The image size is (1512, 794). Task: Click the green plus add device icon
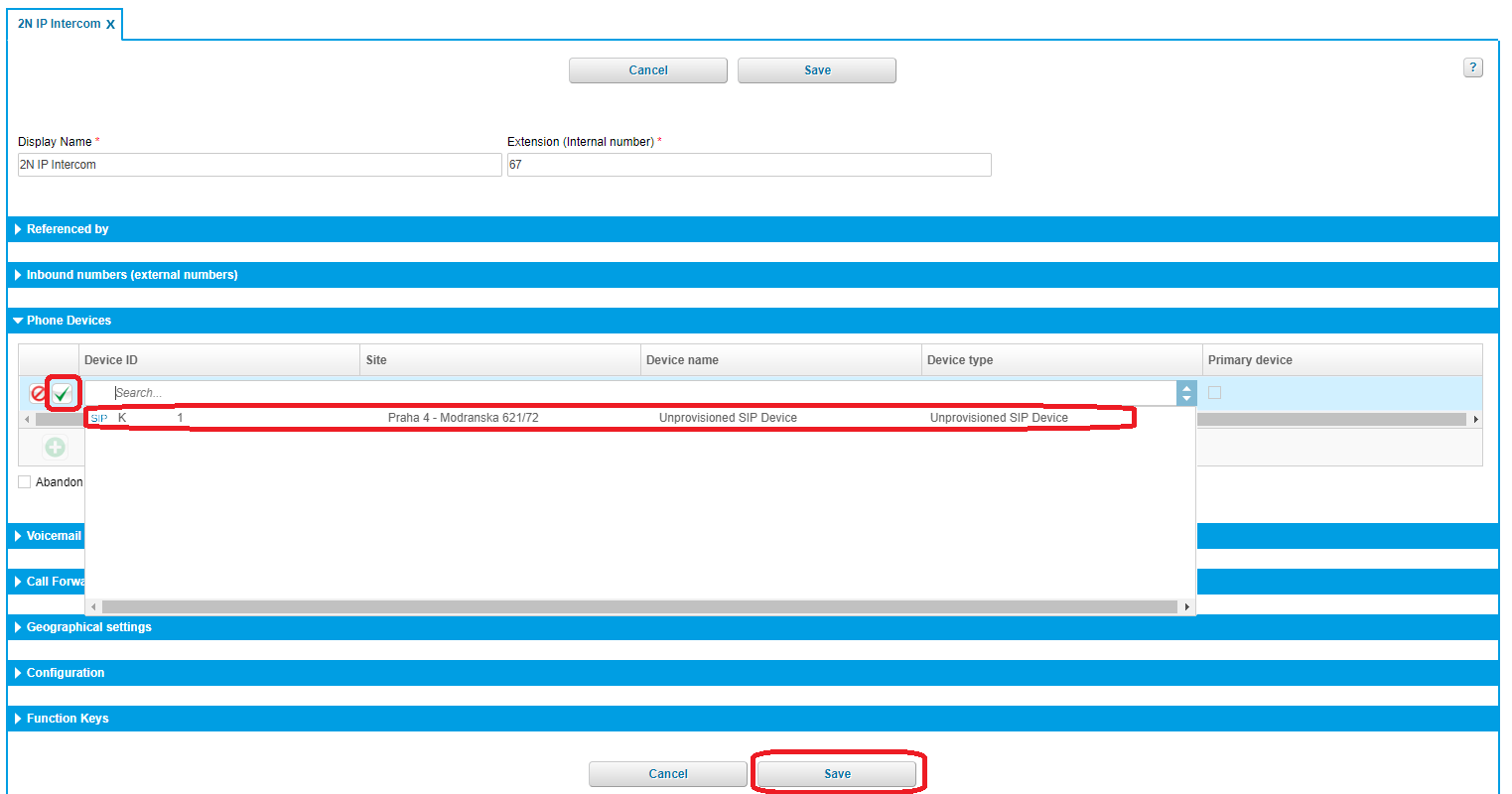55,448
